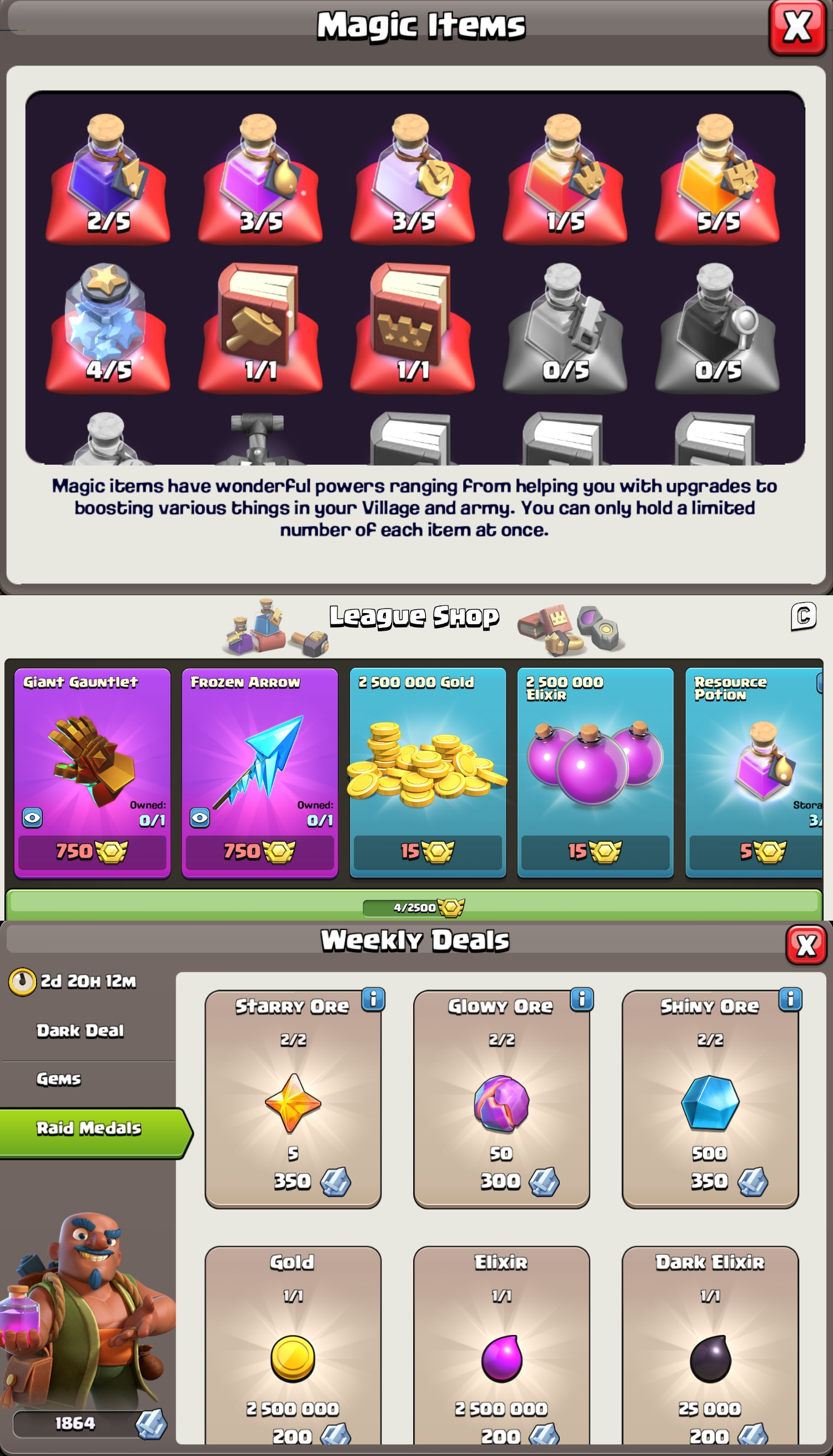Viewport: 833px width, 1456px height.
Task: Click the 4/2500 league medal progress bar
Action: click(x=414, y=906)
